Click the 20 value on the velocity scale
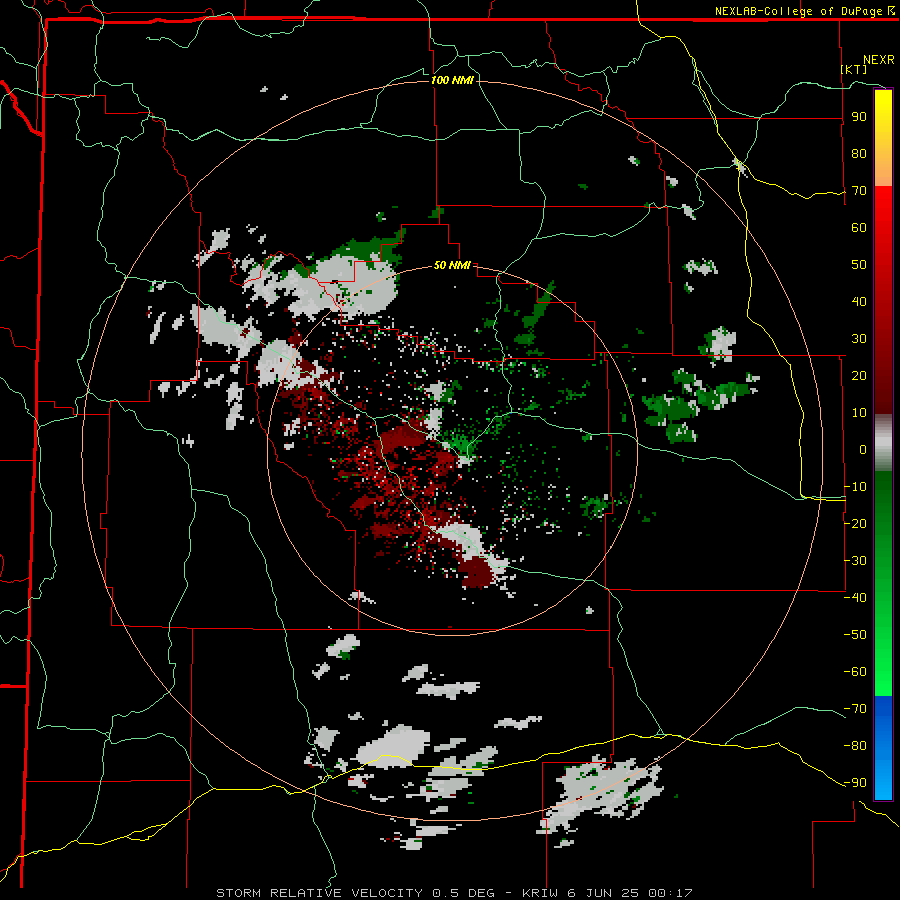 [859, 375]
